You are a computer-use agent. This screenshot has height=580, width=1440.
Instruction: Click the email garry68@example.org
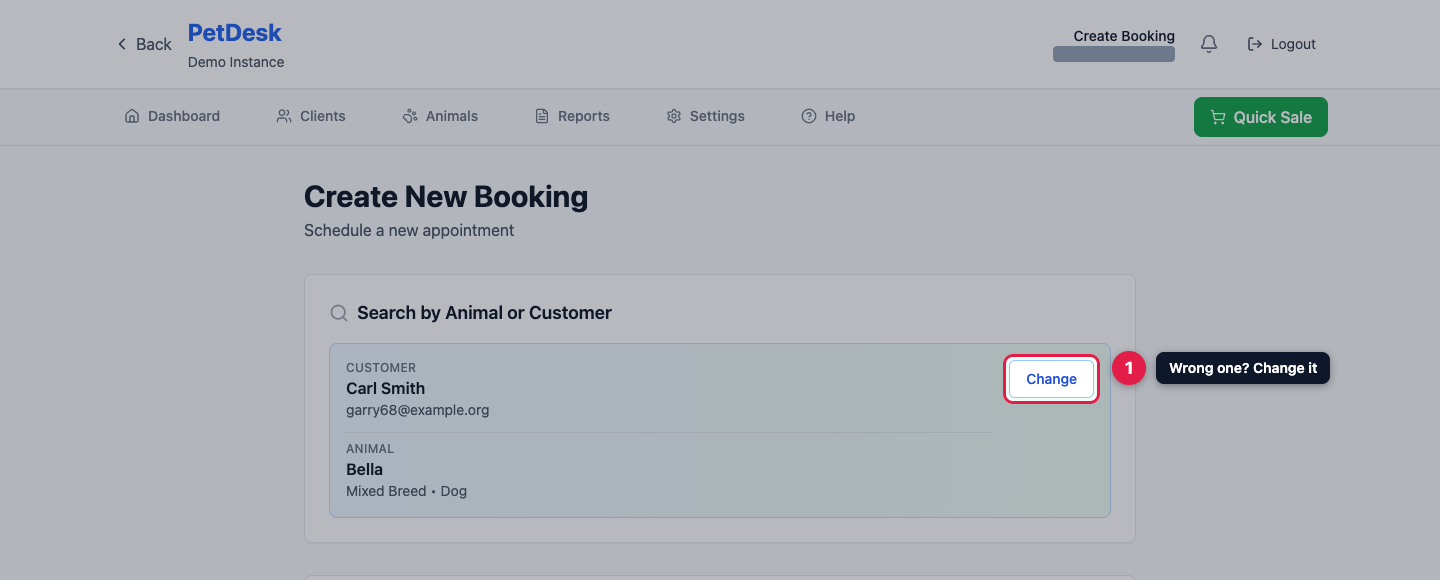[418, 410]
